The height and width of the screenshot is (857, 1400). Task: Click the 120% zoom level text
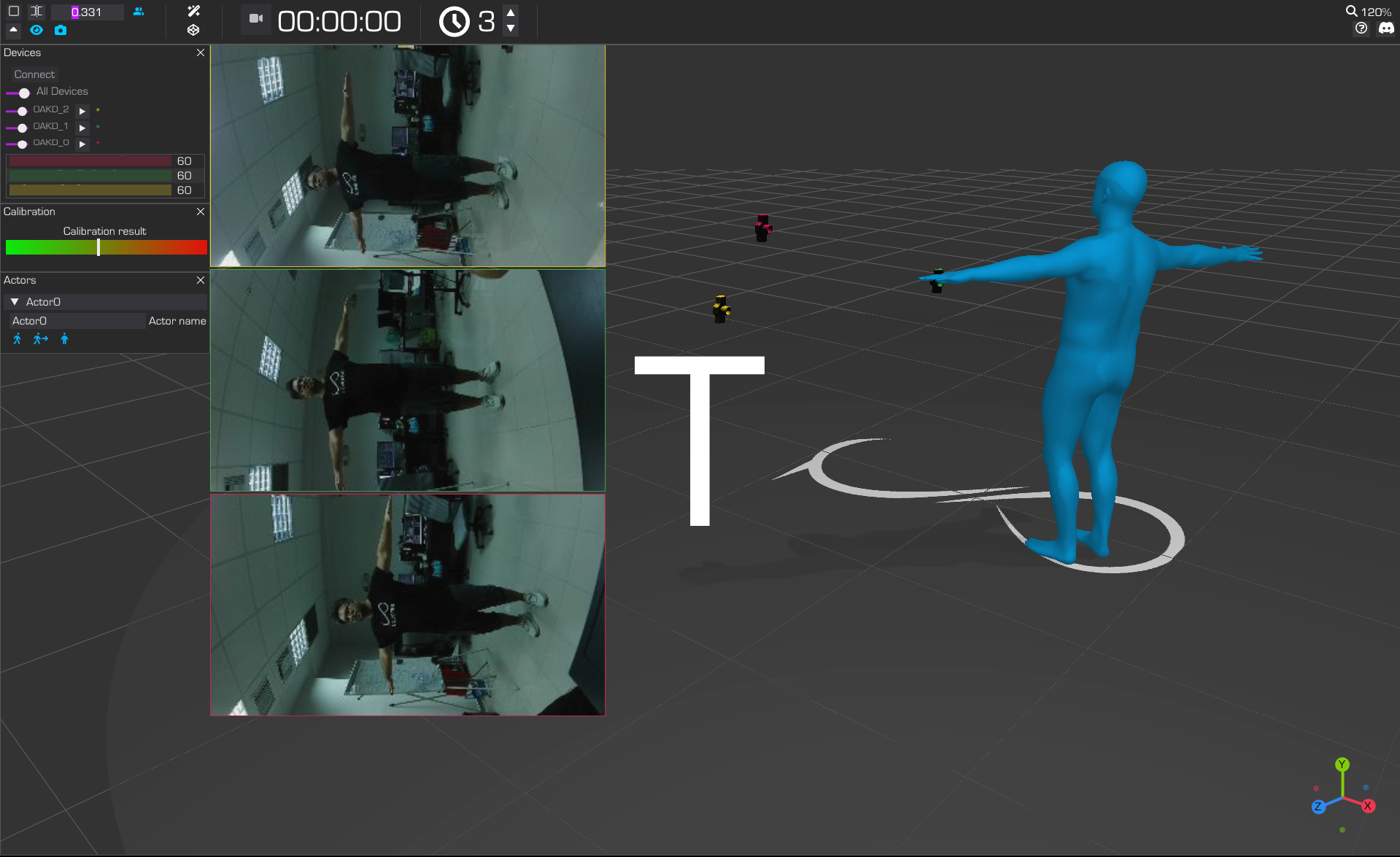[1376, 12]
